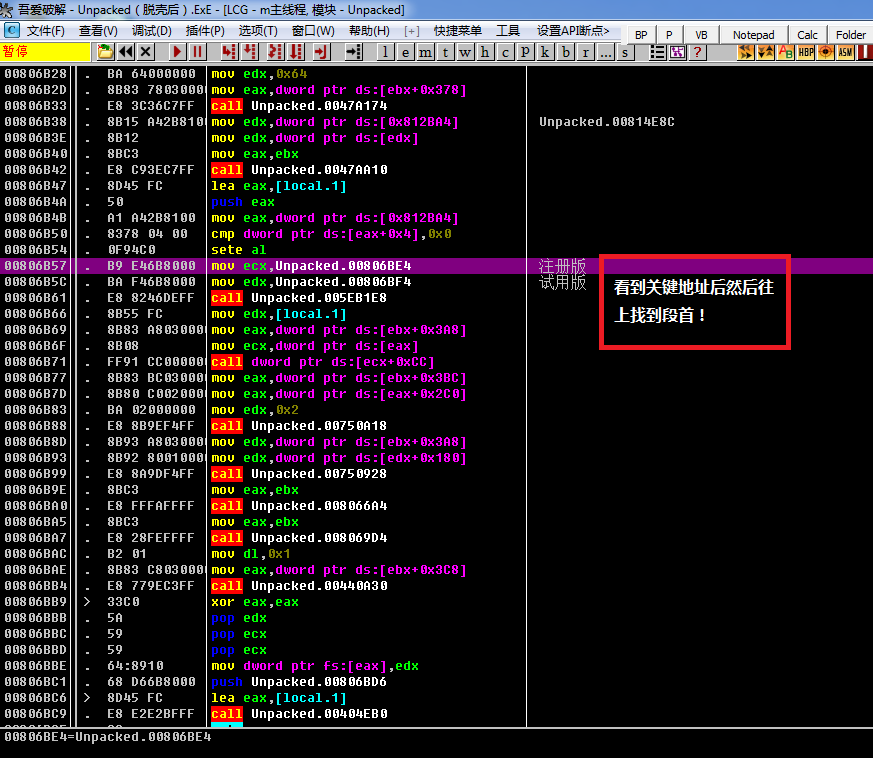Show Handles via 'h' button

(x=485, y=52)
